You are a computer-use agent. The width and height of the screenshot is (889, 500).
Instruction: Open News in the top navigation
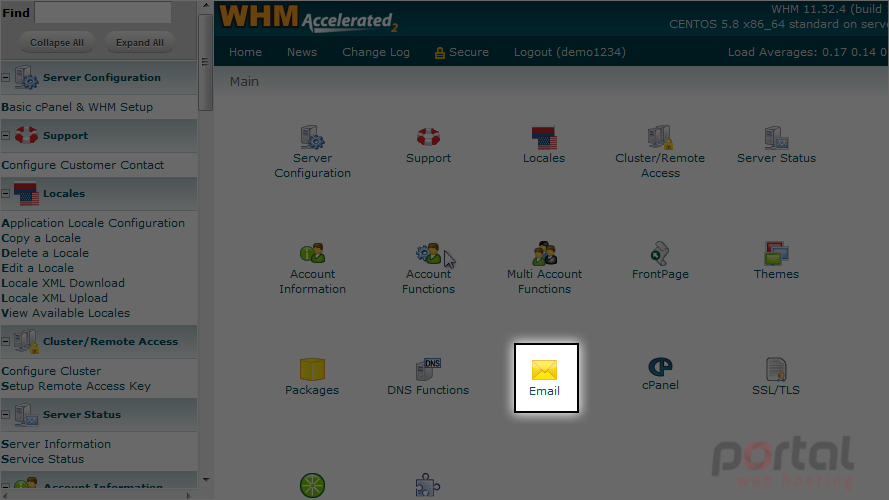[x=302, y=52]
